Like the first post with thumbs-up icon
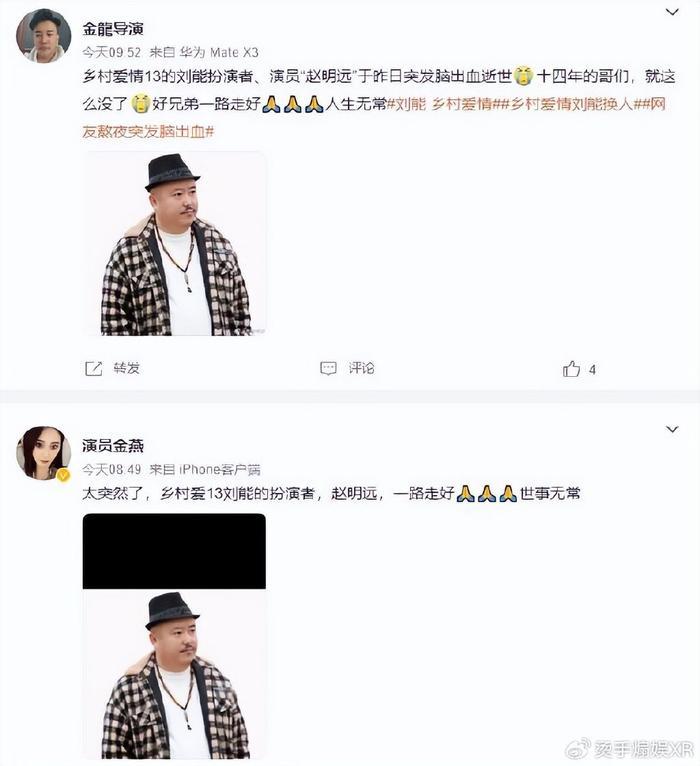Image resolution: width=700 pixels, height=766 pixels. pos(571,369)
